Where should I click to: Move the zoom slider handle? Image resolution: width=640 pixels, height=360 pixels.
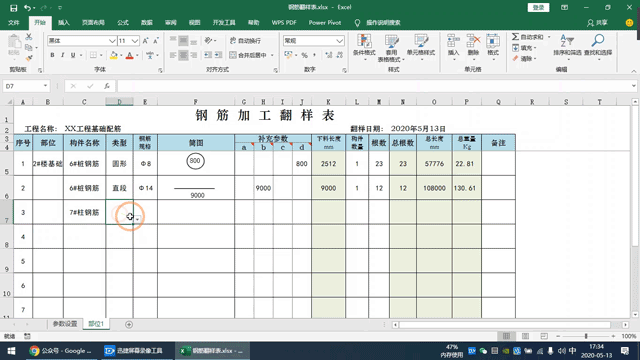point(586,336)
